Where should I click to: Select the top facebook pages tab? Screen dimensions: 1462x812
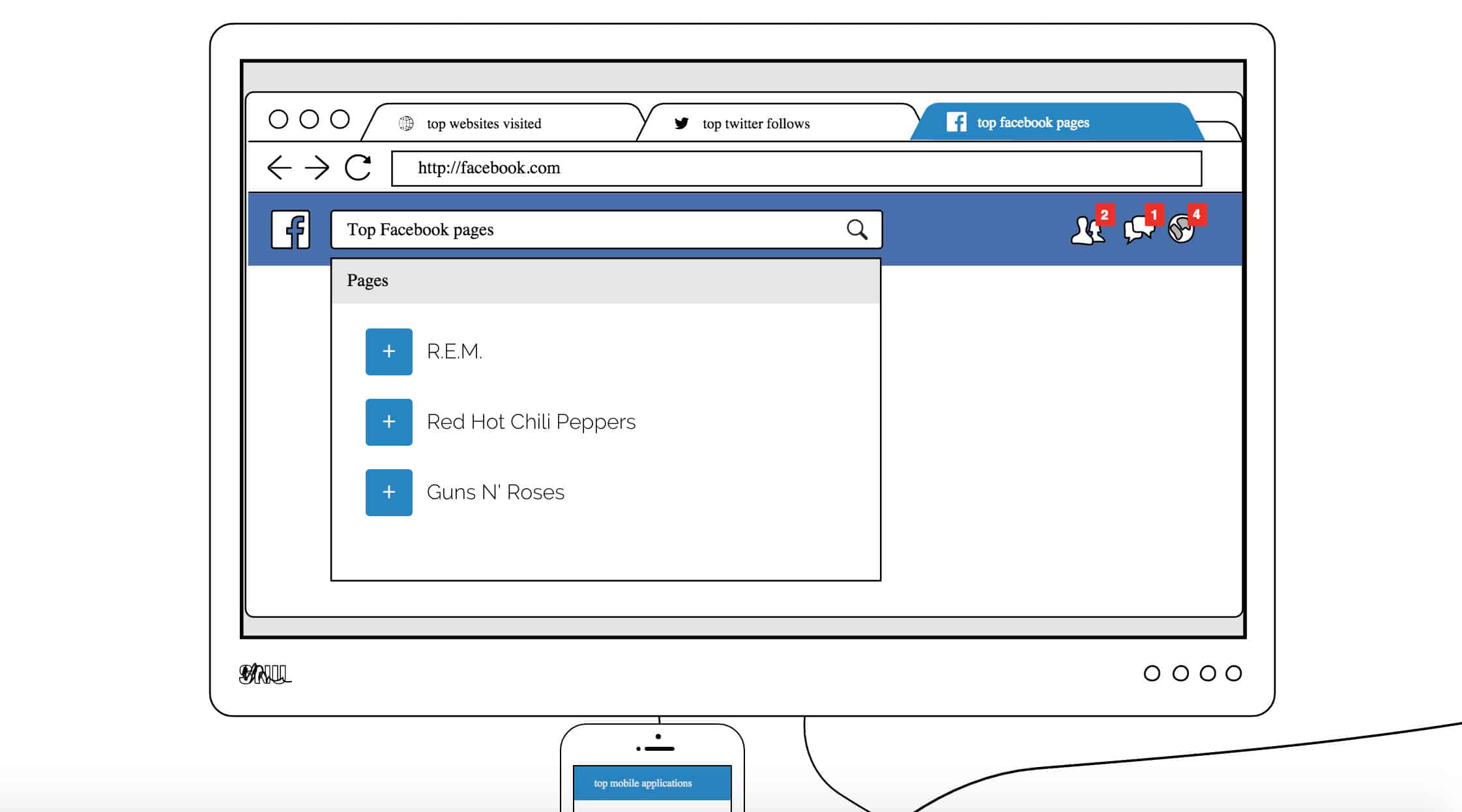click(1056, 122)
